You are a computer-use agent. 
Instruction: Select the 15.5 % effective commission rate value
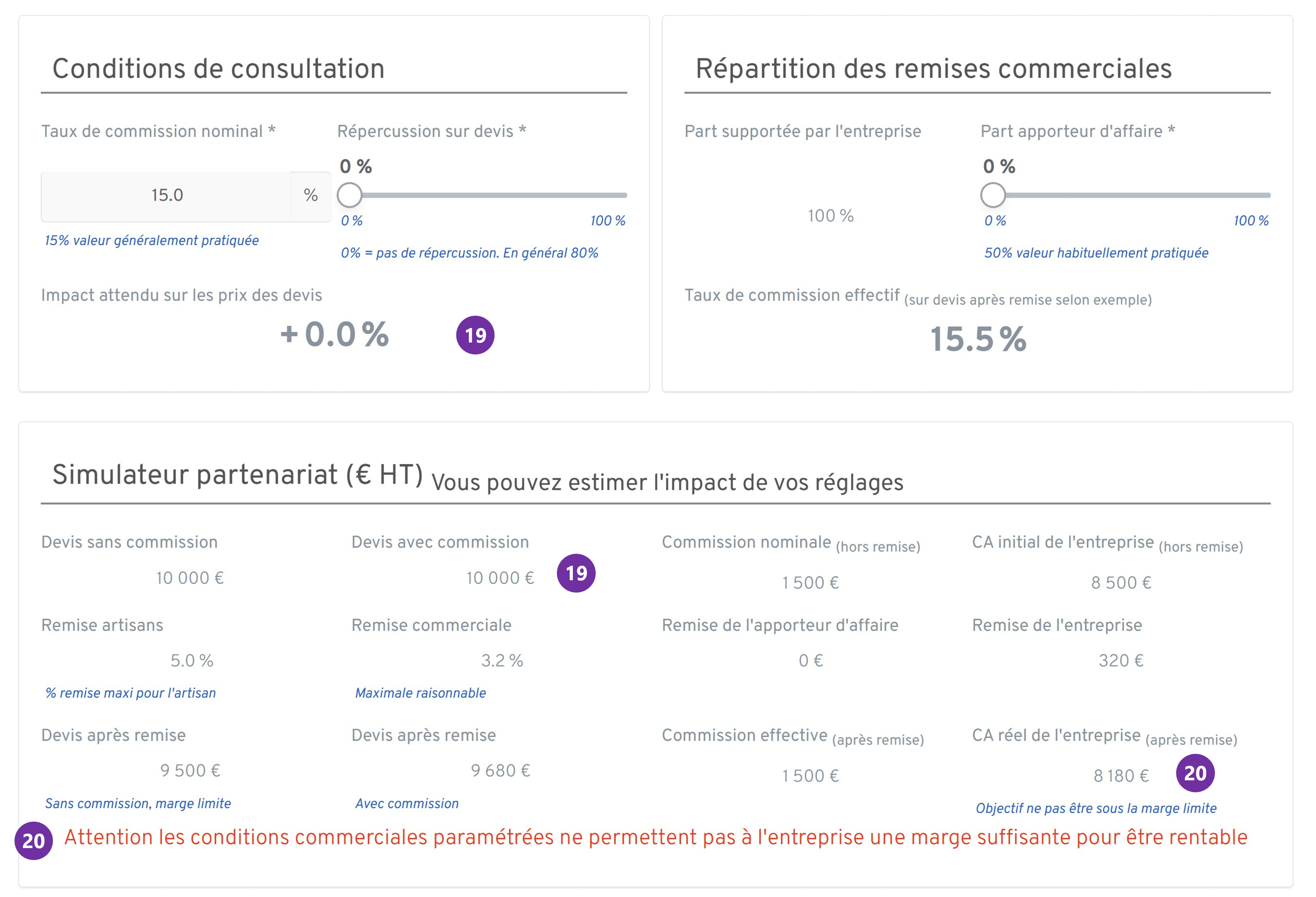pos(978,339)
